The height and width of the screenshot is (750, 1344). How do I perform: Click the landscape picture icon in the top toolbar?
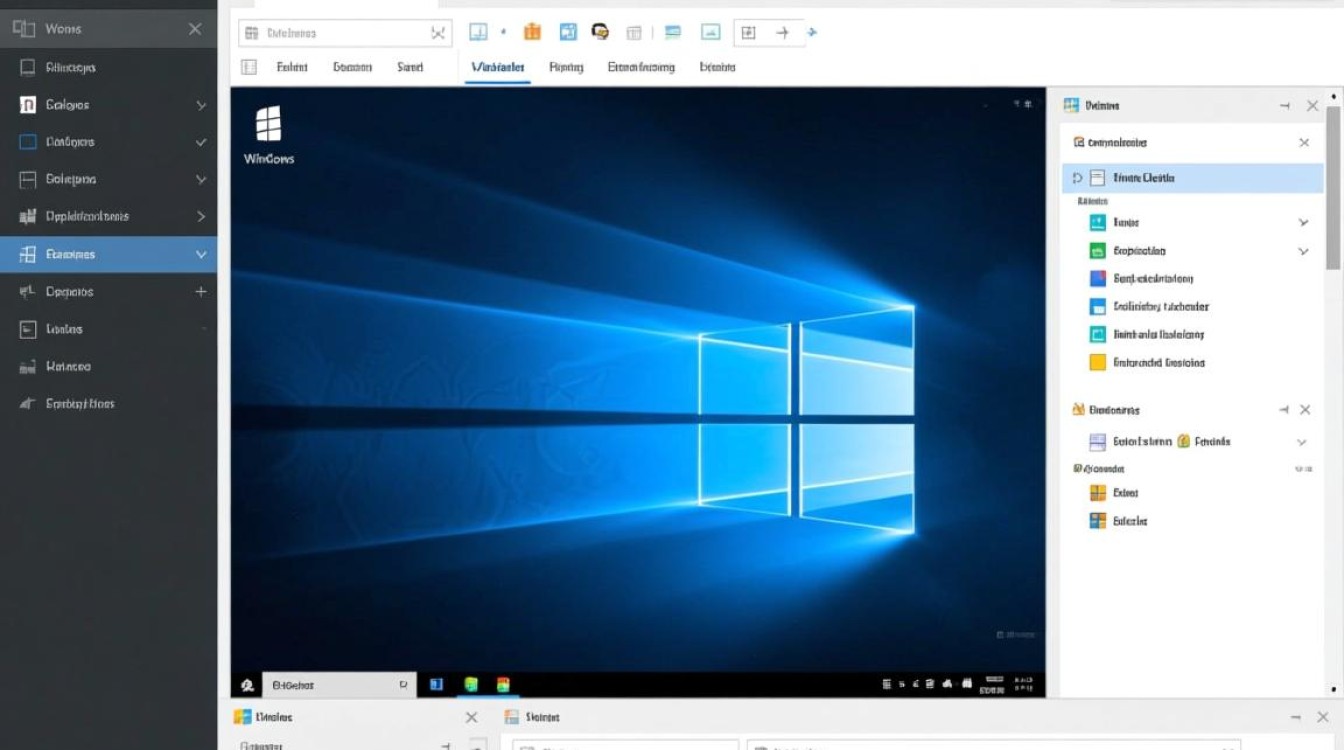[710, 33]
